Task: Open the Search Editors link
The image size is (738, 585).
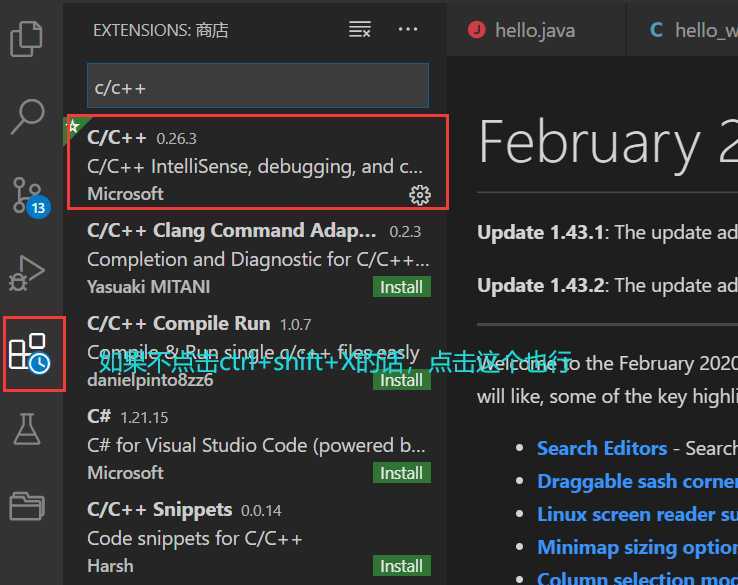Action: pyautogui.click(x=602, y=449)
